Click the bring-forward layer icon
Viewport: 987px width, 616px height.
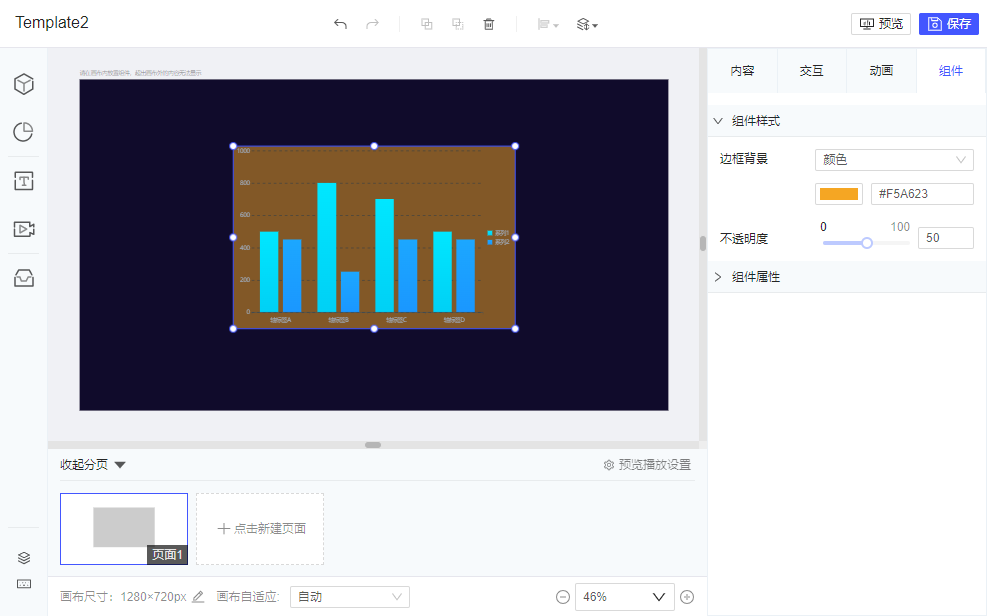[x=427, y=24]
